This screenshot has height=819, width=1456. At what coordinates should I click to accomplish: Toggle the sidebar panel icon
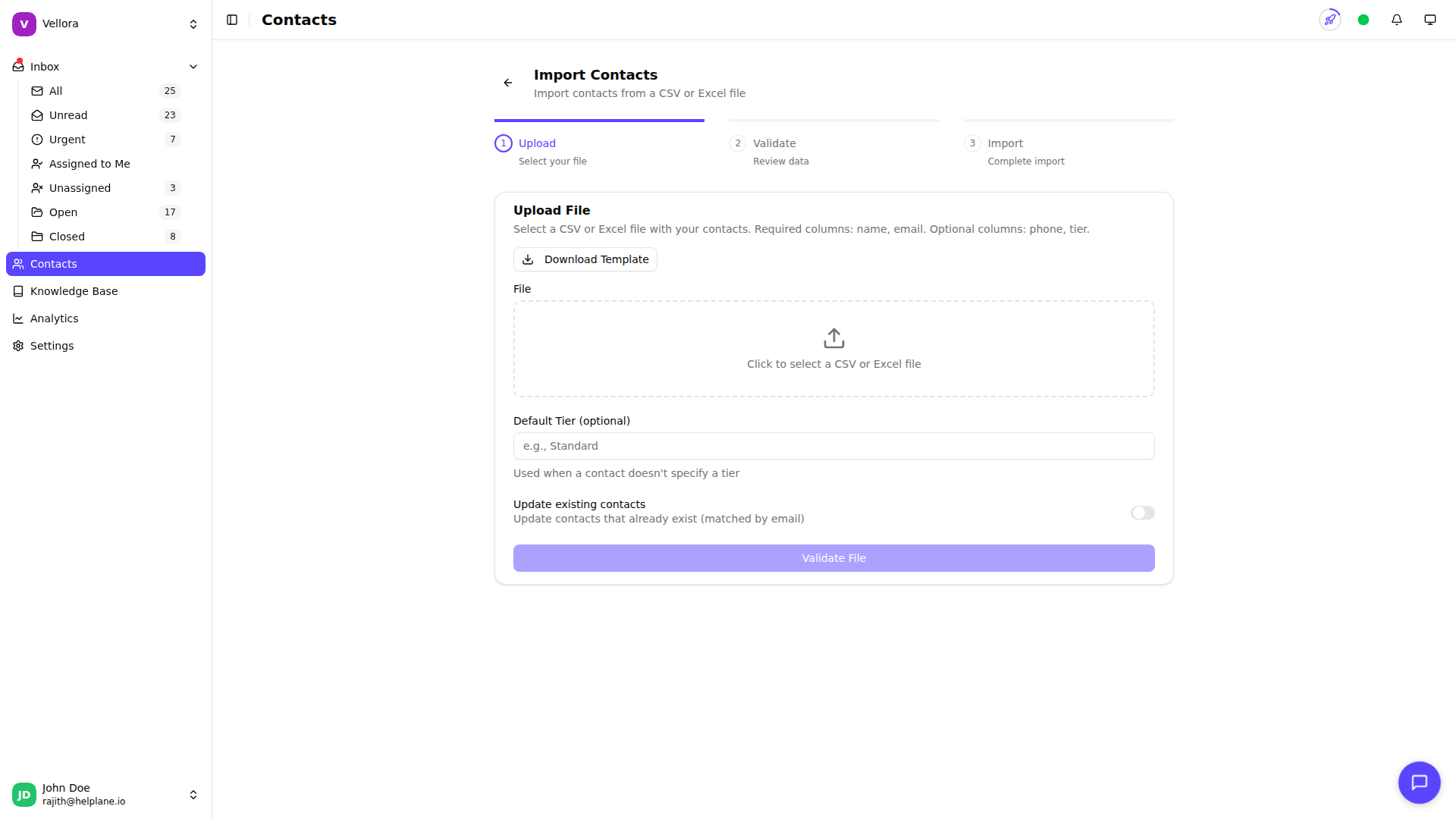pos(232,20)
